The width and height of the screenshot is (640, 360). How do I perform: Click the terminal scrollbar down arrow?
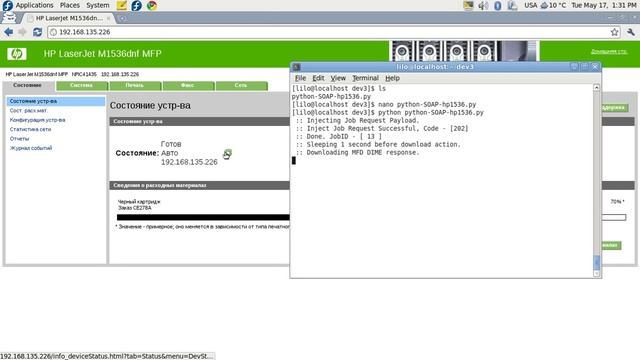click(596, 273)
